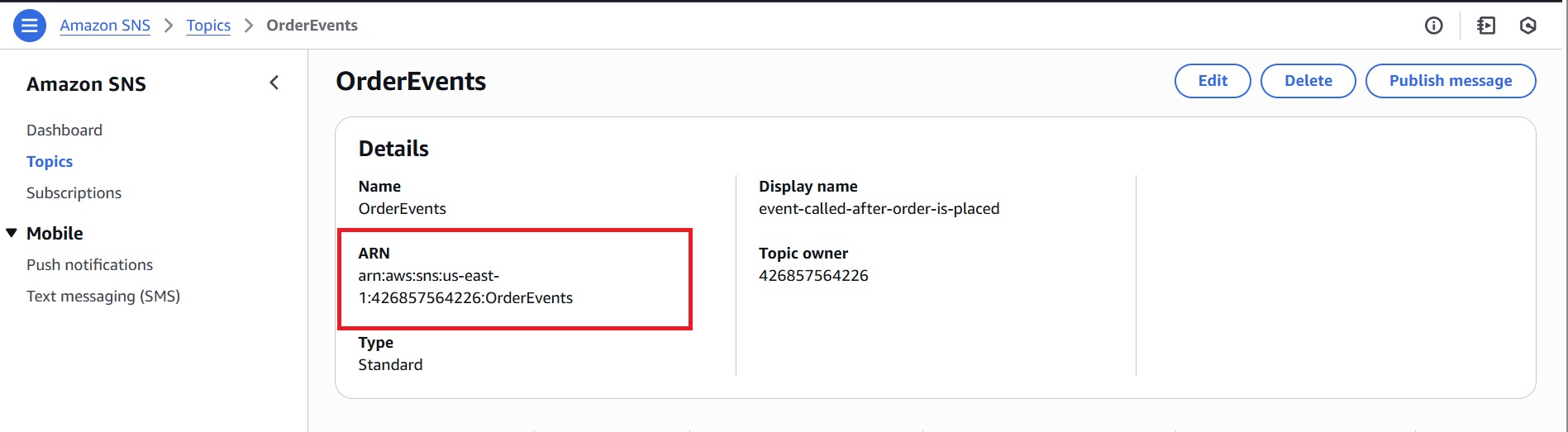The height and width of the screenshot is (432, 1568).
Task: Open Dashboard in the sidebar
Action: point(64,130)
